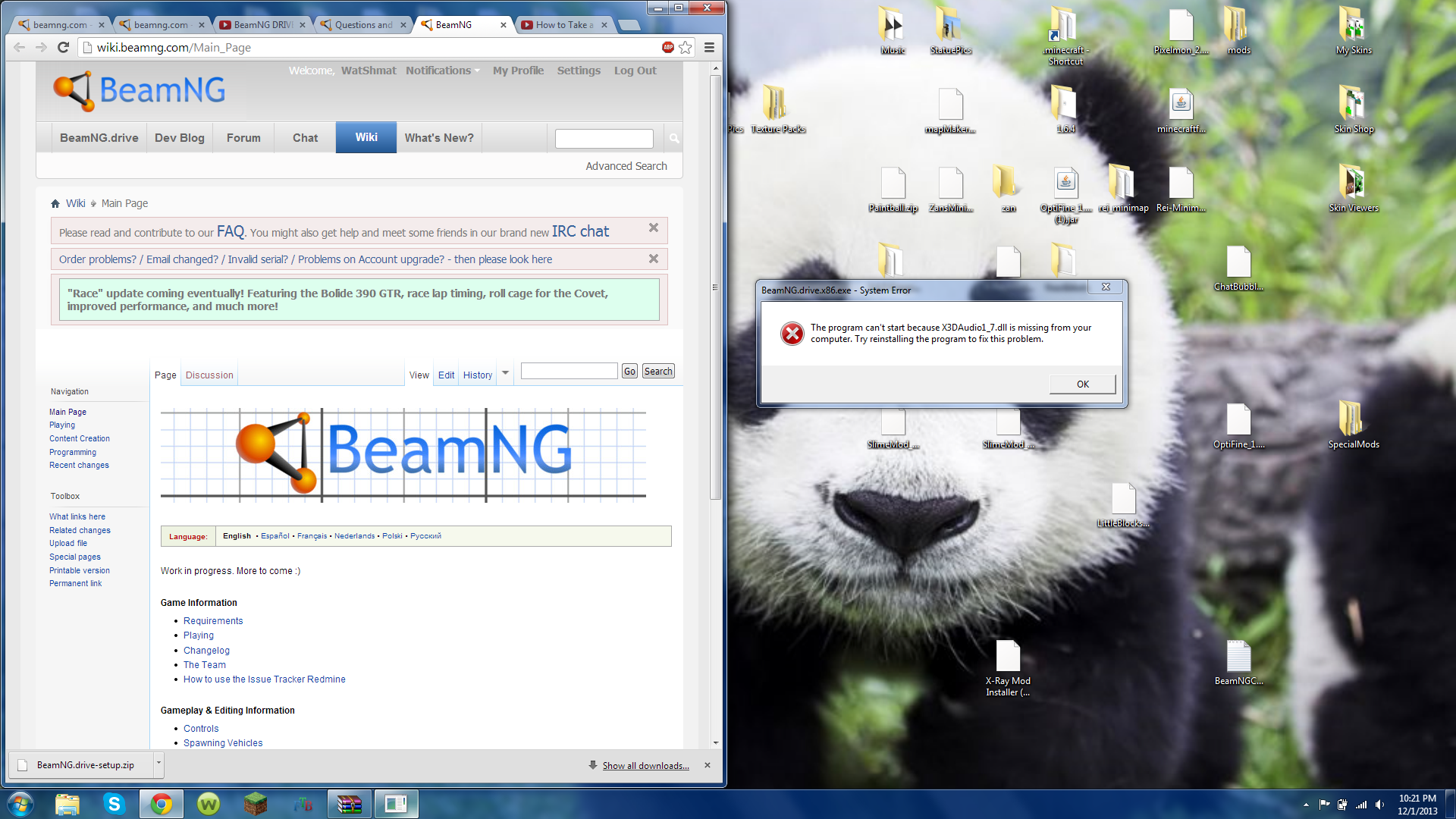The image size is (1456, 819).
Task: Click the site header search field
Action: tap(604, 139)
